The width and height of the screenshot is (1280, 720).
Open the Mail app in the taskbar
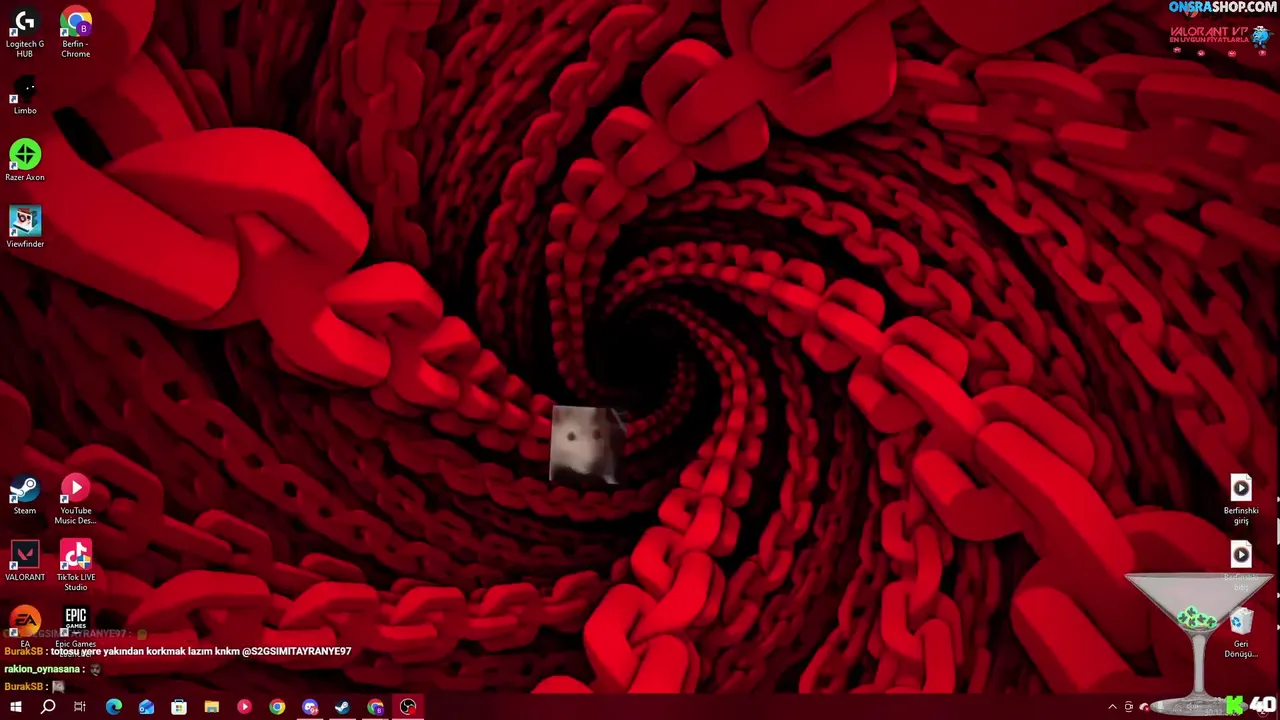click(146, 707)
